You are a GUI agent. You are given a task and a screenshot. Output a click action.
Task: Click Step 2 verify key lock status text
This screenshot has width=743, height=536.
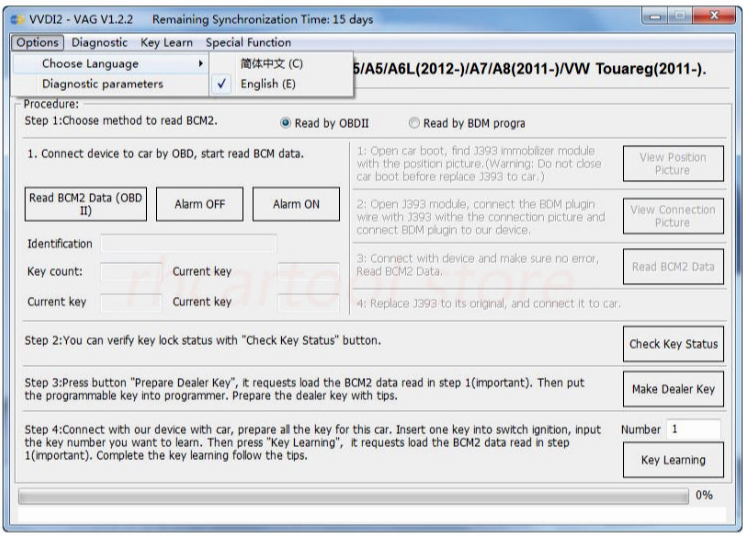click(203, 340)
